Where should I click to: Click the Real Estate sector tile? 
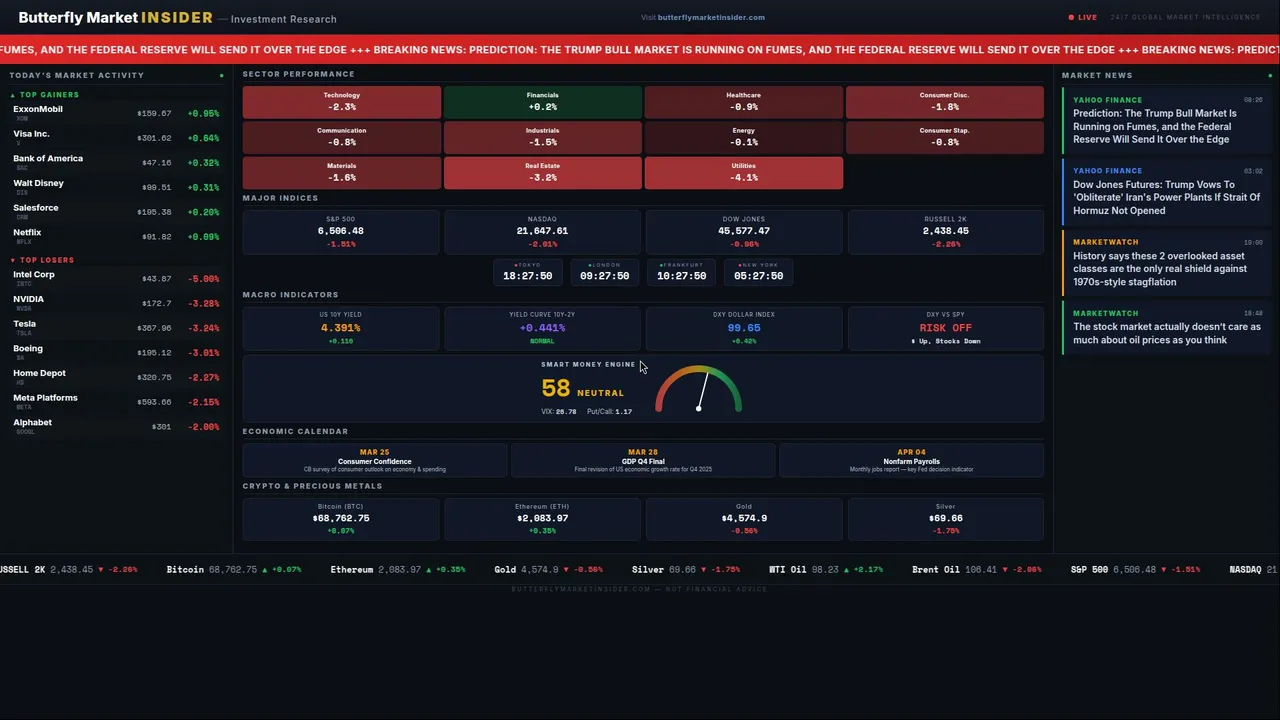click(x=542, y=172)
